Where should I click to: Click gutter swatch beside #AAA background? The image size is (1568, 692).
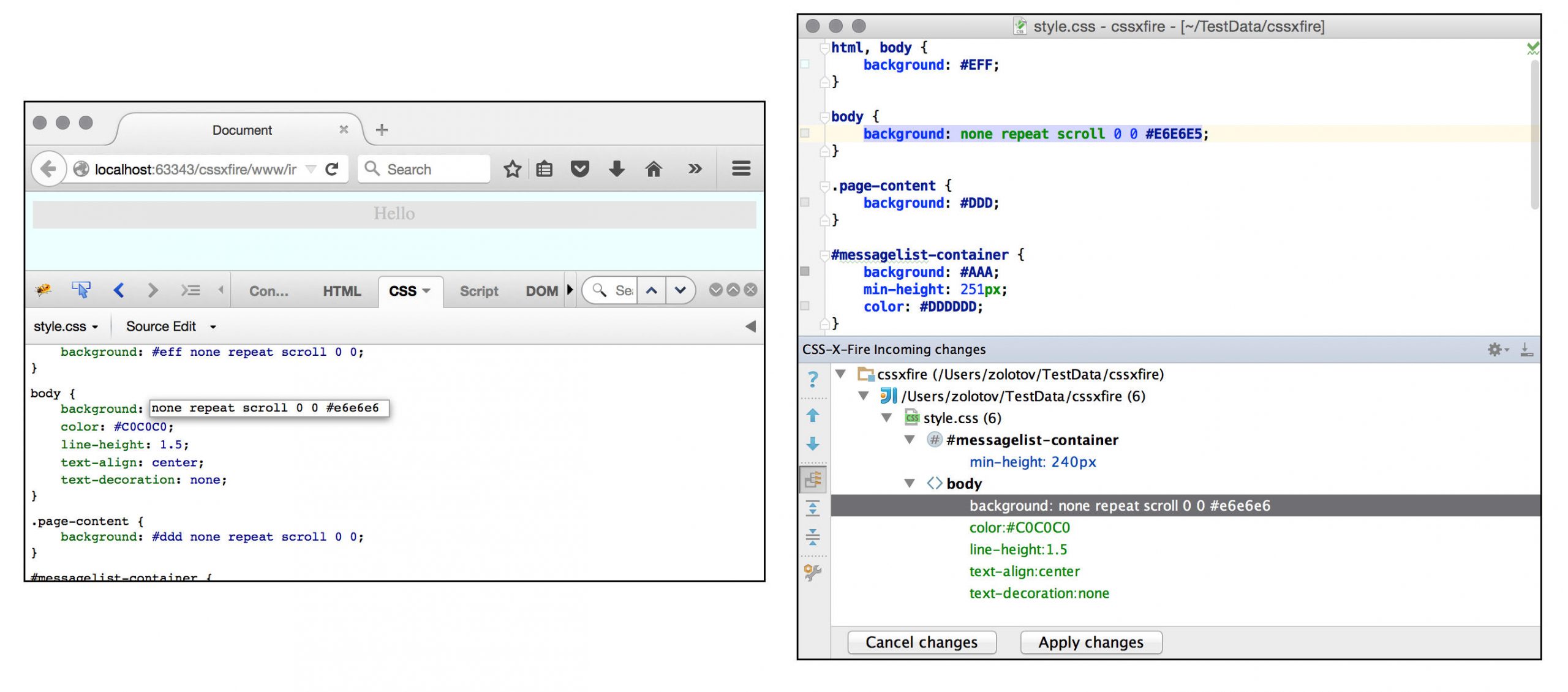click(805, 271)
